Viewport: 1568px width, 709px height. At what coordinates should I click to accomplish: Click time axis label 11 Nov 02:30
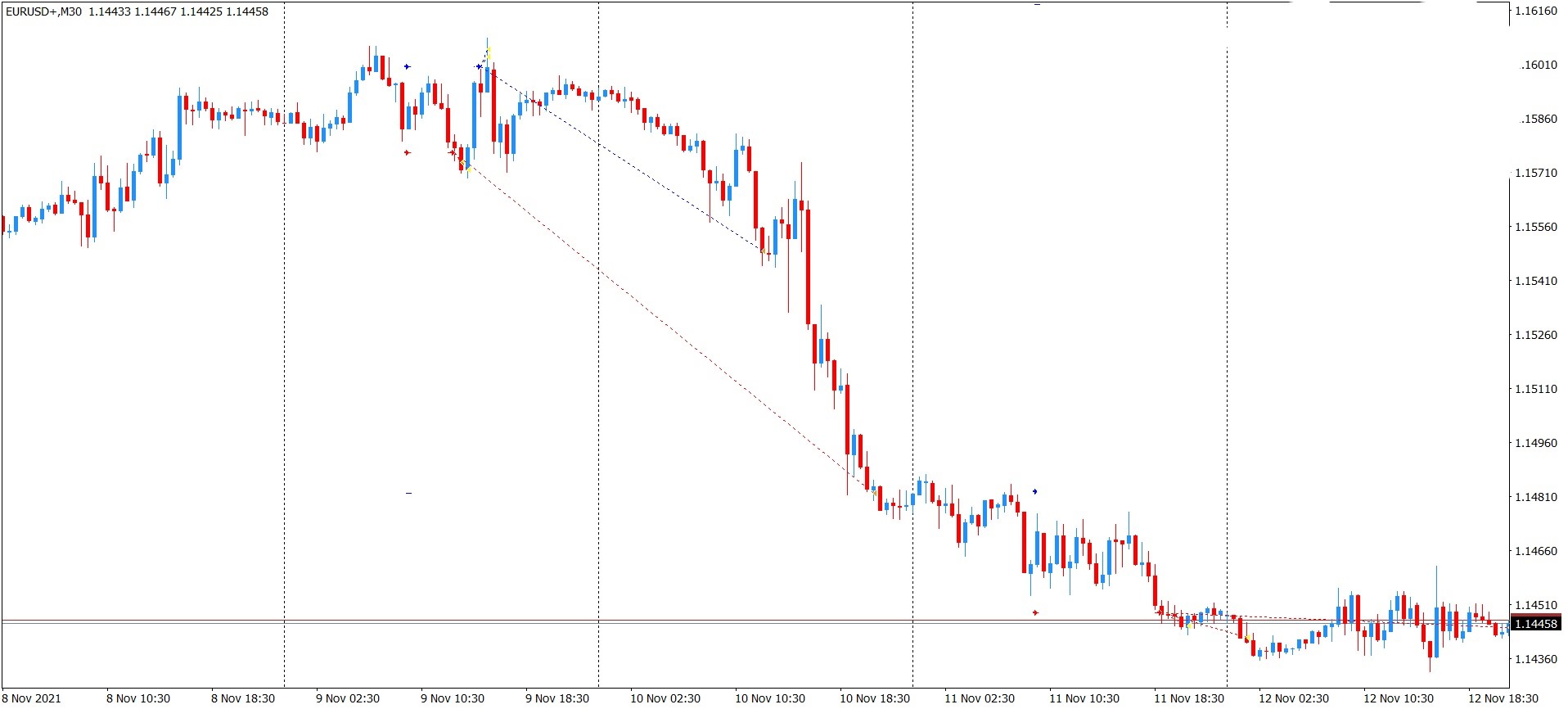coord(980,698)
